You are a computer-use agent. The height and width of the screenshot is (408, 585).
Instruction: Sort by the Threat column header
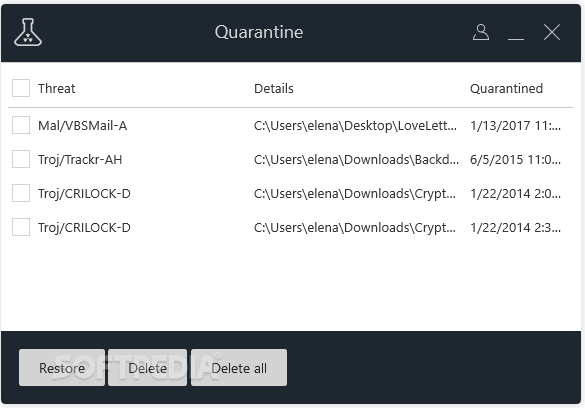tap(56, 88)
